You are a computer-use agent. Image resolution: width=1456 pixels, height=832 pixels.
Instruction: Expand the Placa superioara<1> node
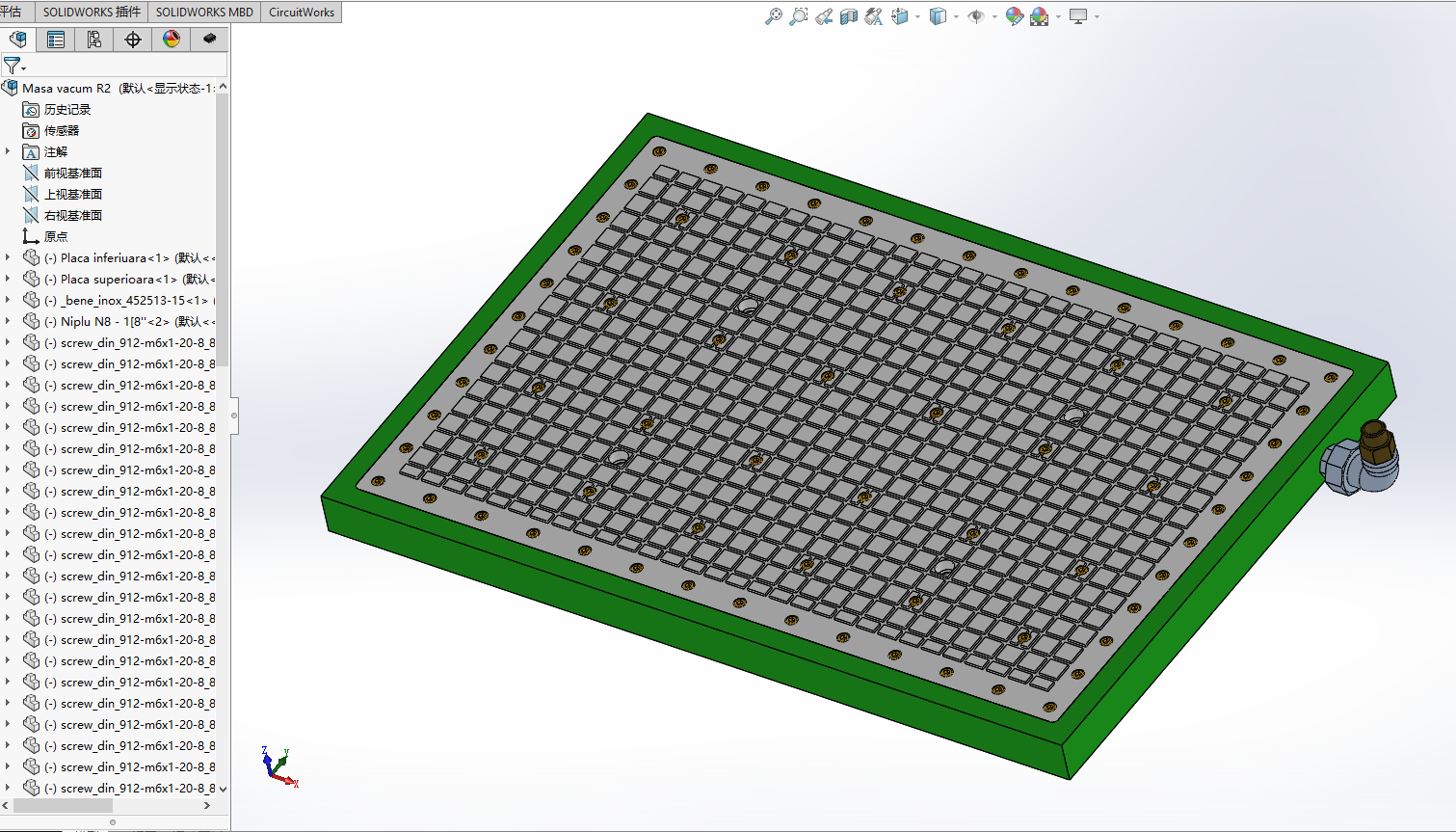8,279
